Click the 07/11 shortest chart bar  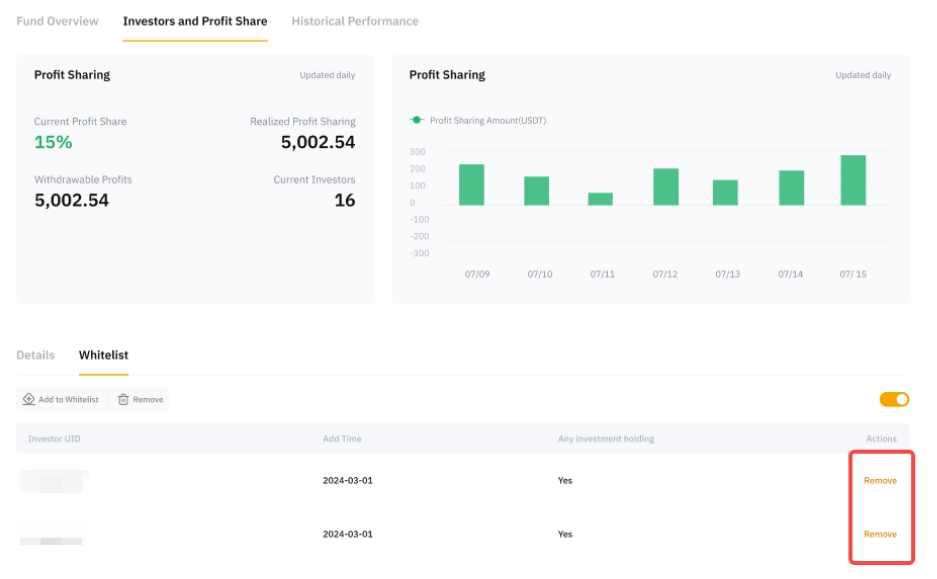600,198
